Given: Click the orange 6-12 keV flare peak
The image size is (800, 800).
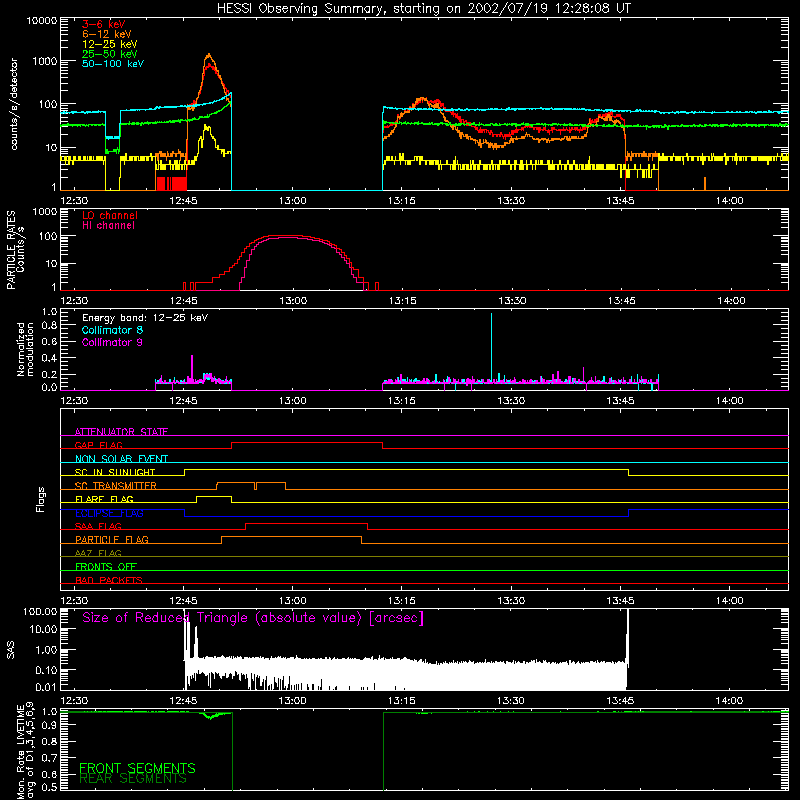Looking at the screenshot, I should pyautogui.click(x=208, y=55).
